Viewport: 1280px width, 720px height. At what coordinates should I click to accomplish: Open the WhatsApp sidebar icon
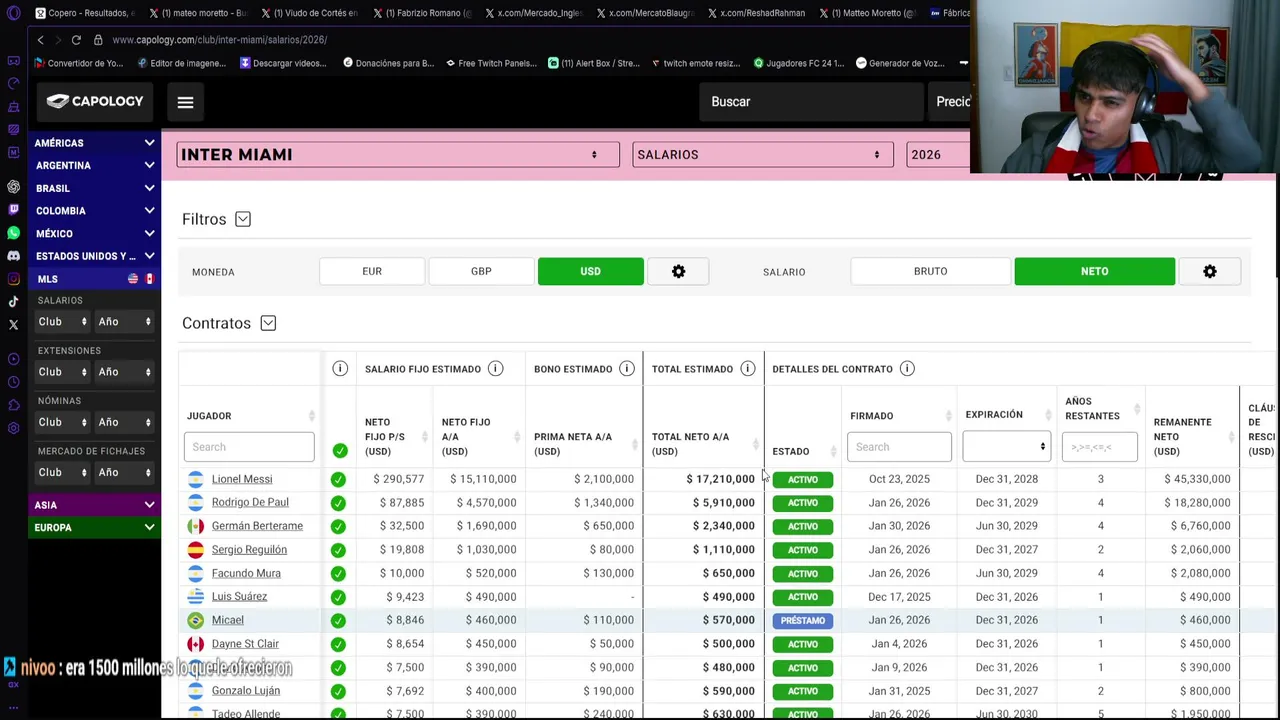13,233
